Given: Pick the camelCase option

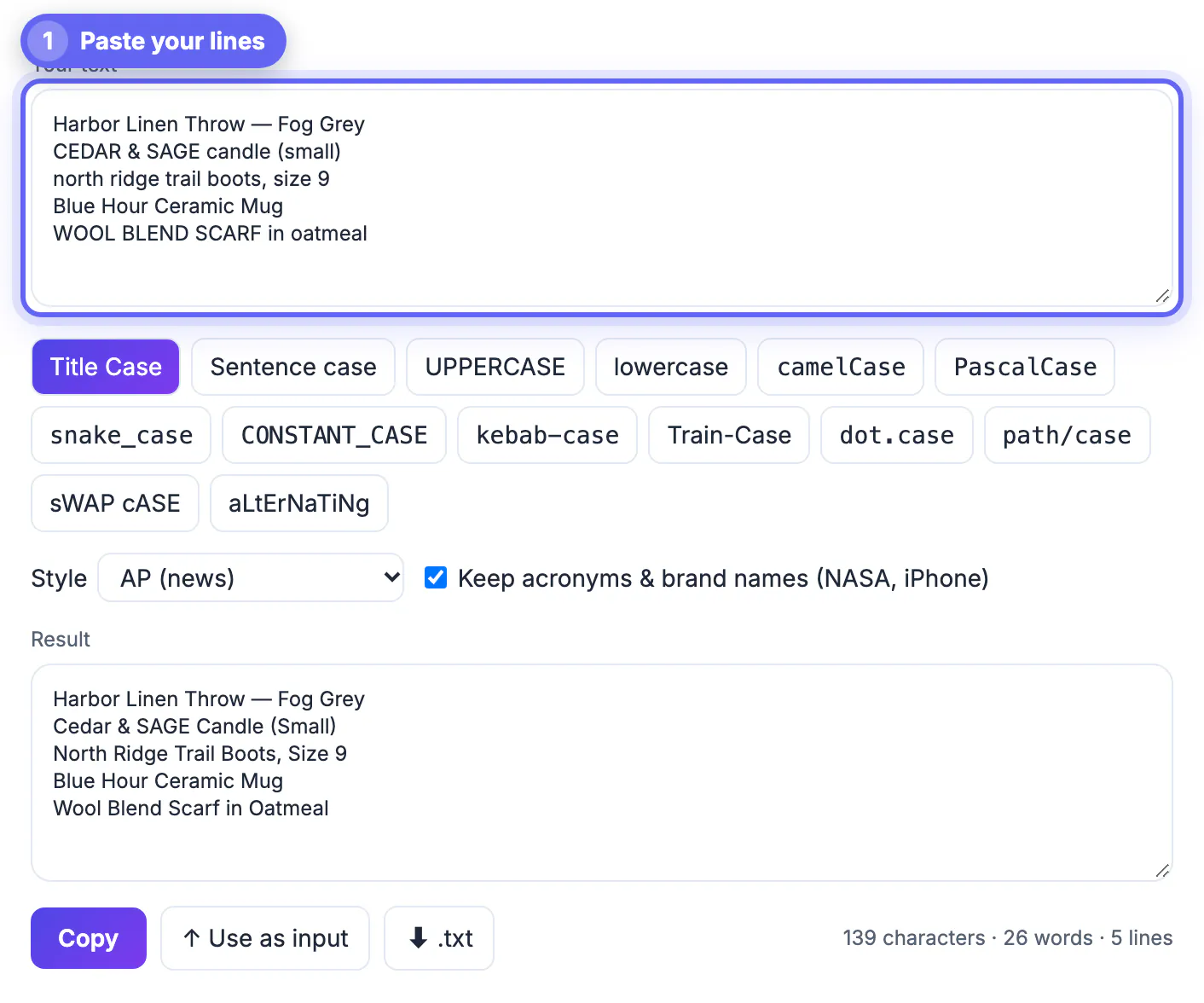Looking at the screenshot, I should pyautogui.click(x=841, y=367).
